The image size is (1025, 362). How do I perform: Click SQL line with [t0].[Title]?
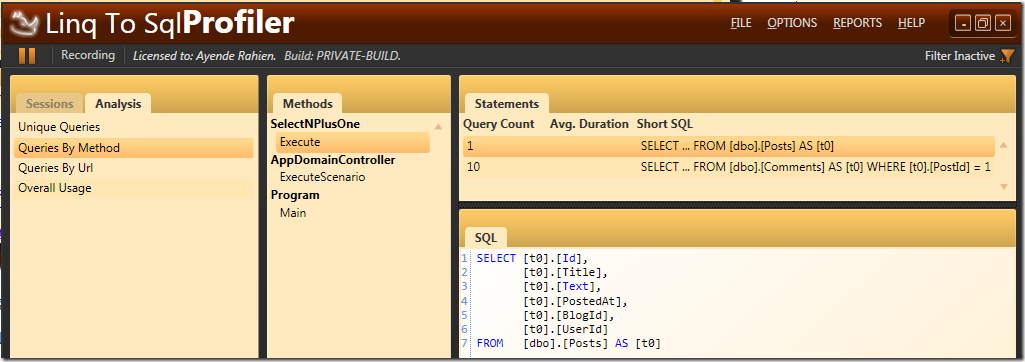[565, 272]
